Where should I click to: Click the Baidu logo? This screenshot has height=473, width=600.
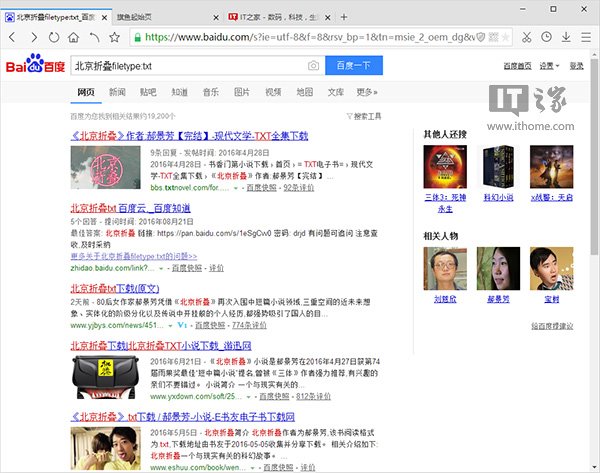pyautogui.click(x=34, y=66)
